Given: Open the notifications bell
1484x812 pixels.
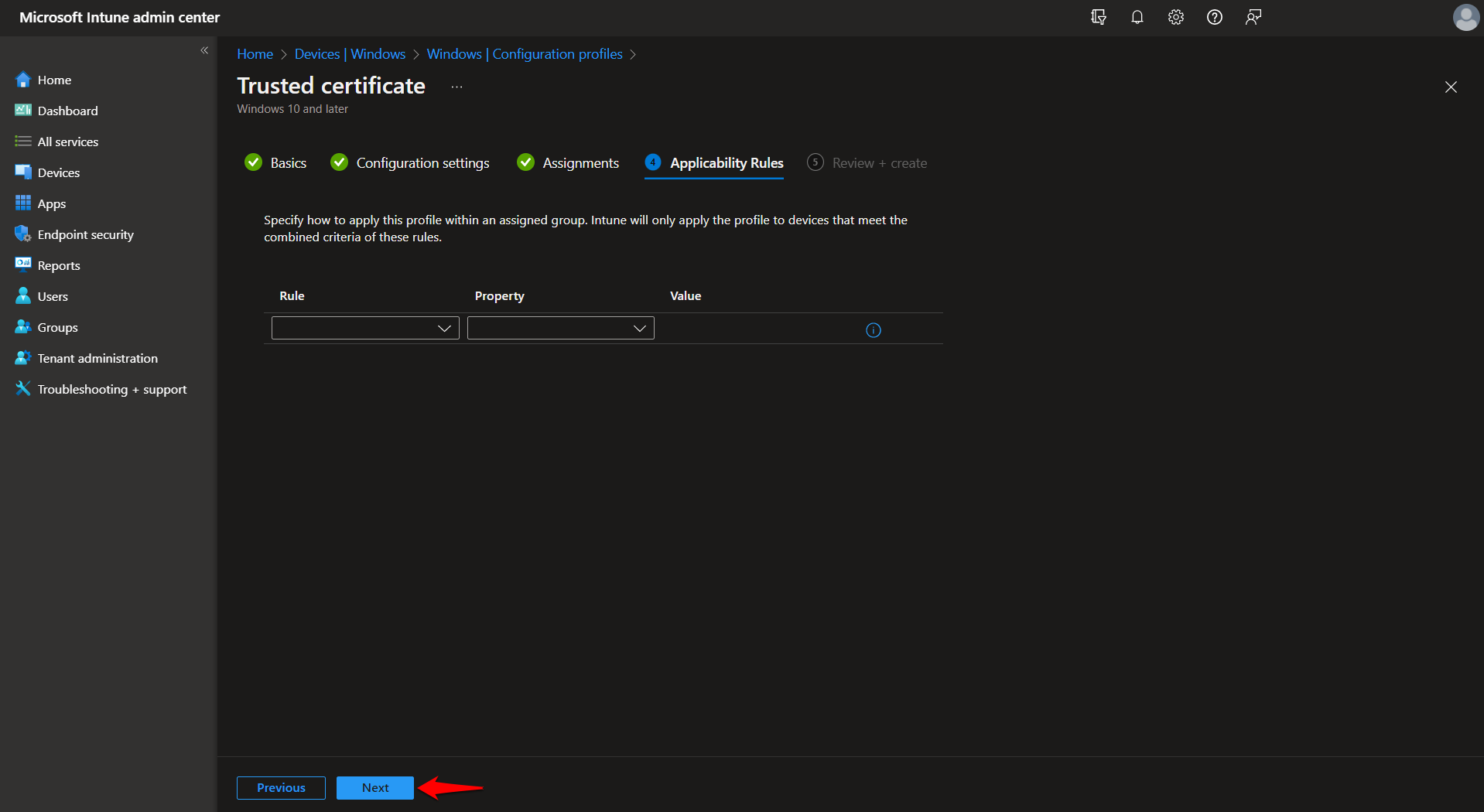Looking at the screenshot, I should pos(1137,16).
